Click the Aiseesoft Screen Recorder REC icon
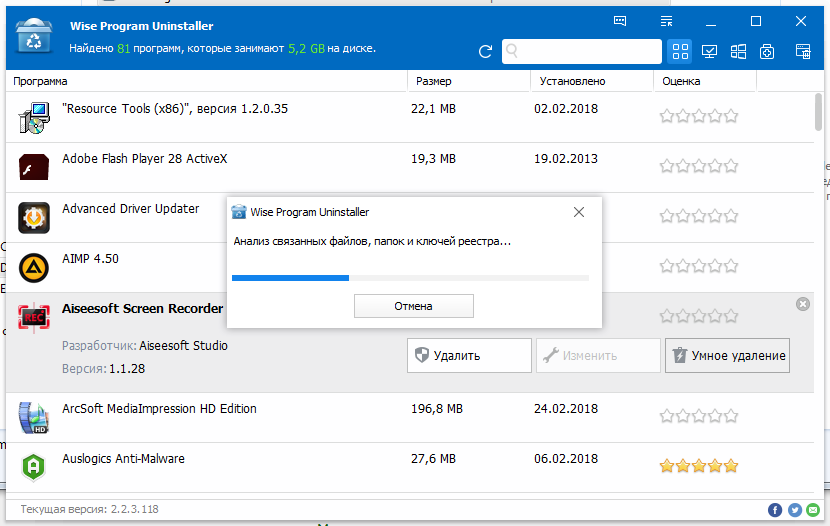This screenshot has height=526, width=830. coord(34,318)
